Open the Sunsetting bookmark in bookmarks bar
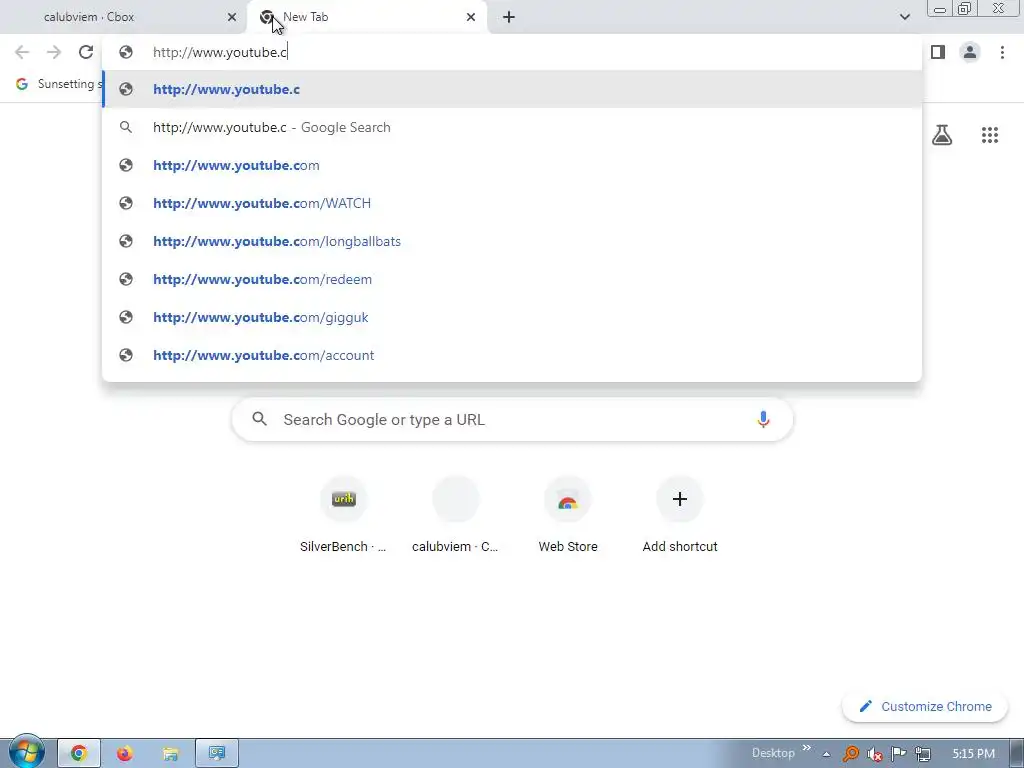The image size is (1024, 768). (59, 84)
